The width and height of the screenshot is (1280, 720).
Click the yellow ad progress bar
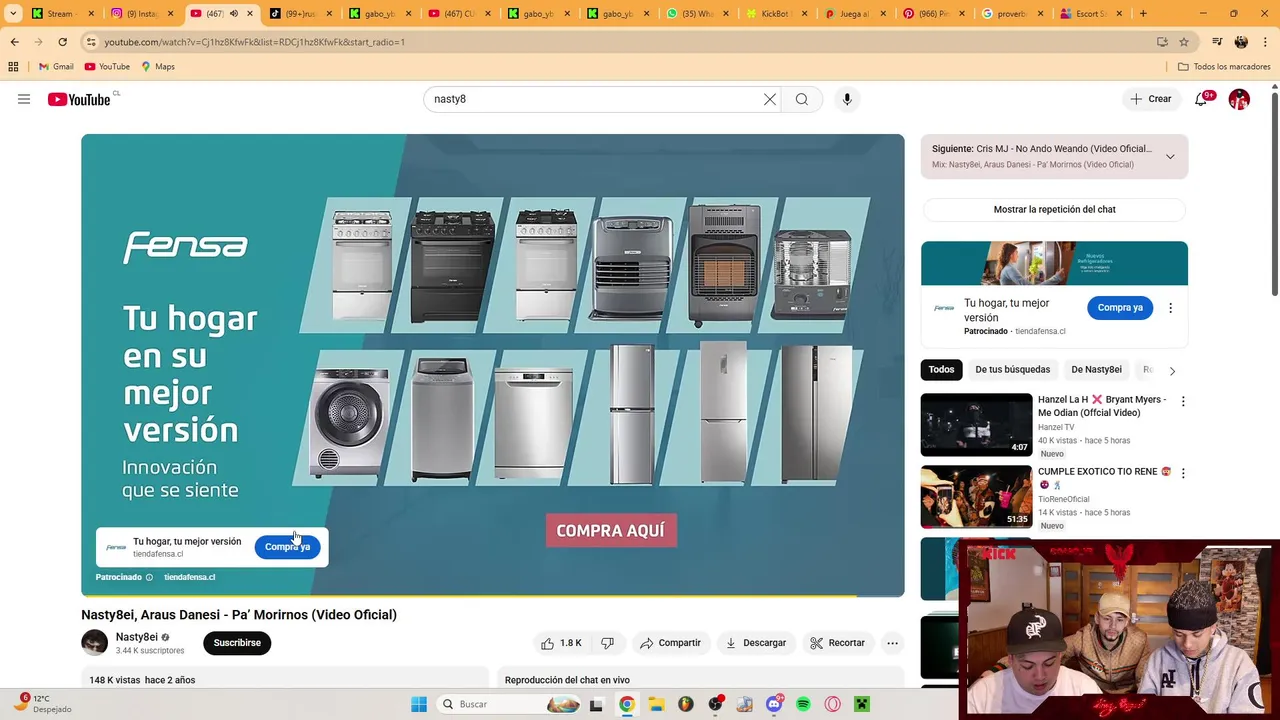(x=468, y=596)
